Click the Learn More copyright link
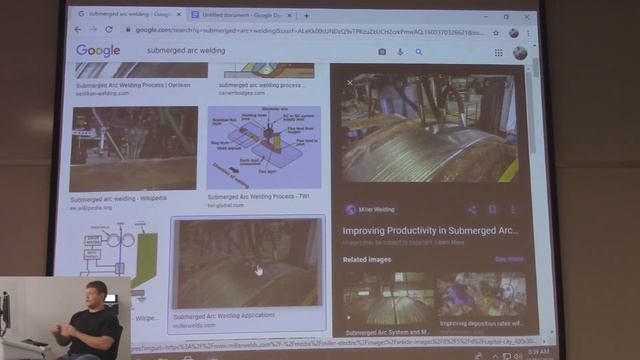640x360 pixels. coord(449,242)
